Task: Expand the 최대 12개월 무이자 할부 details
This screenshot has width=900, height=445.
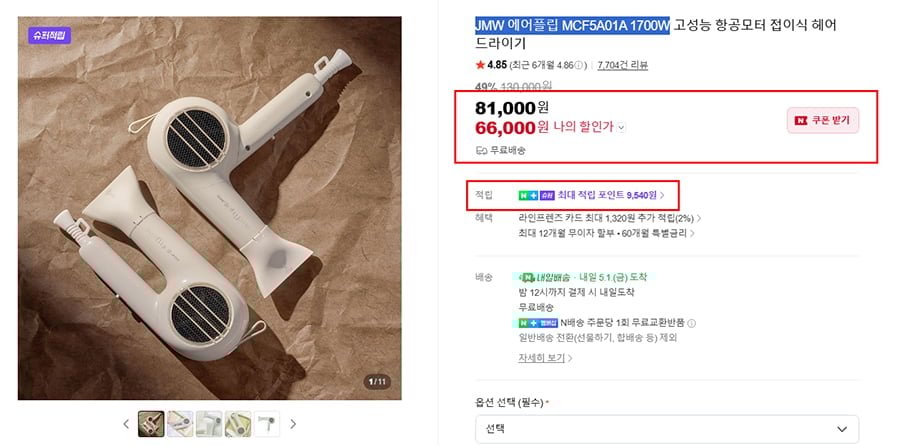Action: click(x=692, y=233)
